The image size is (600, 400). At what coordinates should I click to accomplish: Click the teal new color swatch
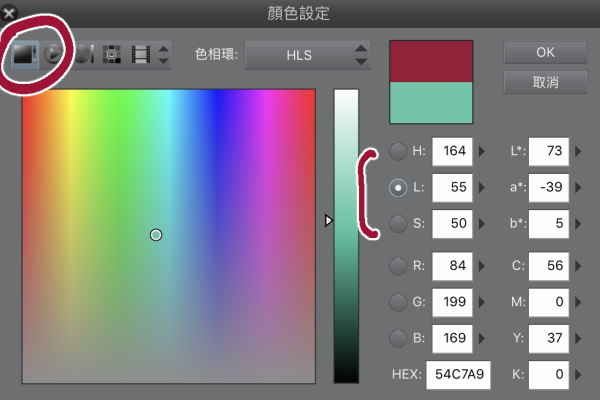431,103
